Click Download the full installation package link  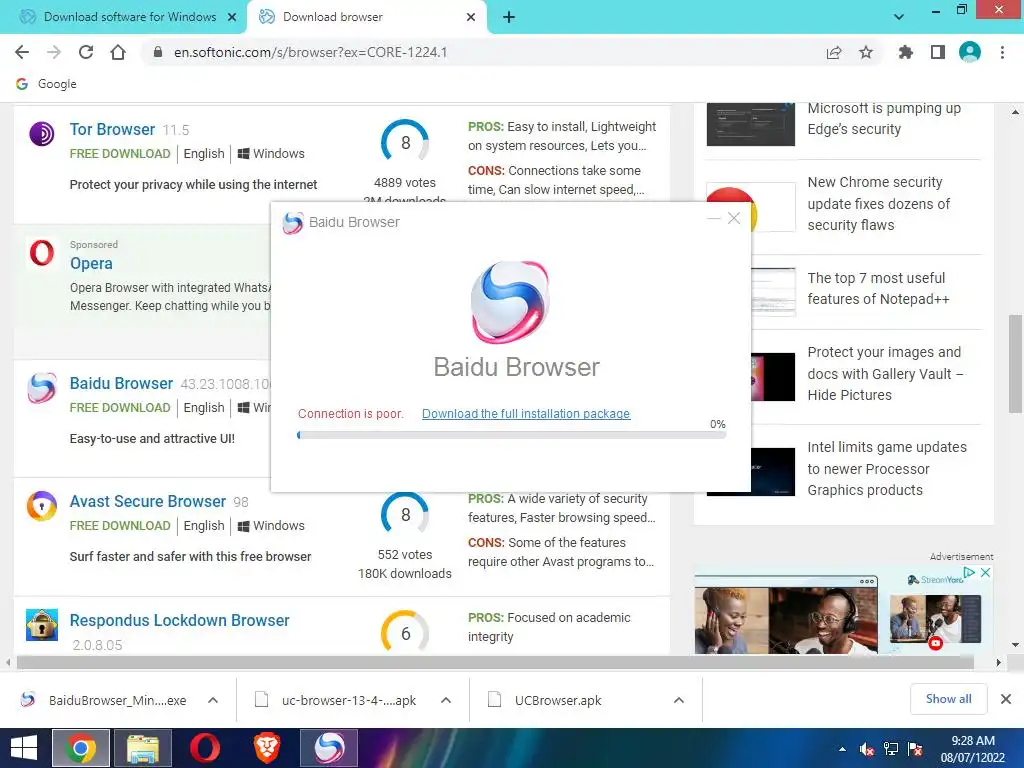pyautogui.click(x=526, y=413)
